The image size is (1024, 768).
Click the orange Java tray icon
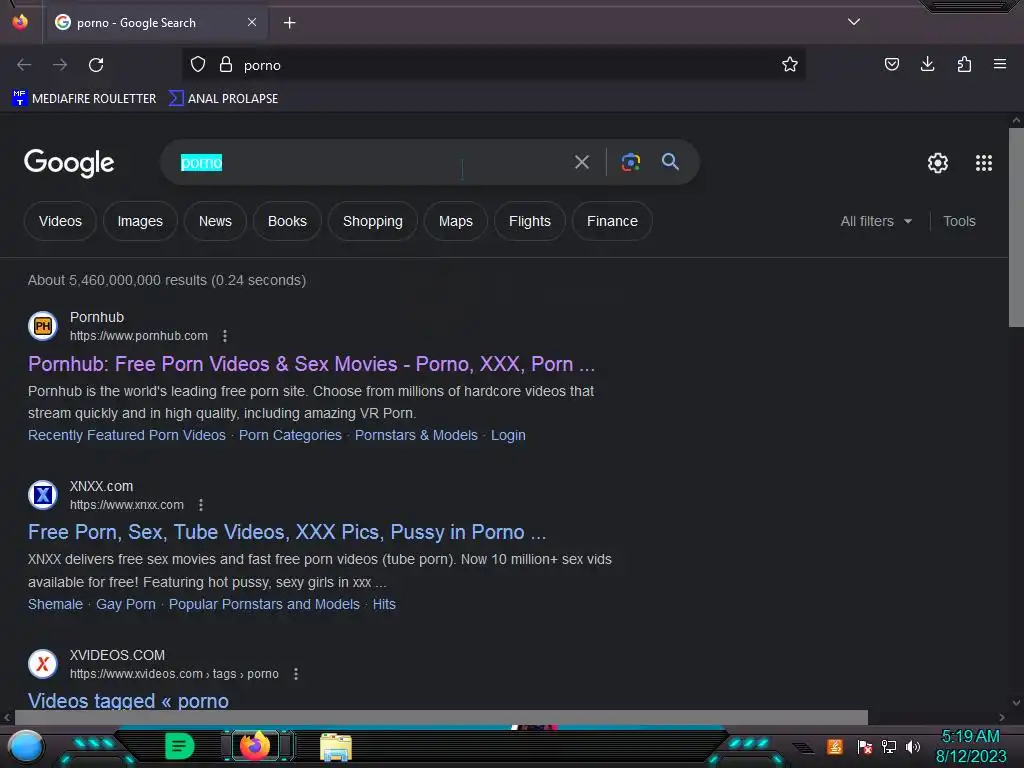pyautogui.click(x=835, y=746)
